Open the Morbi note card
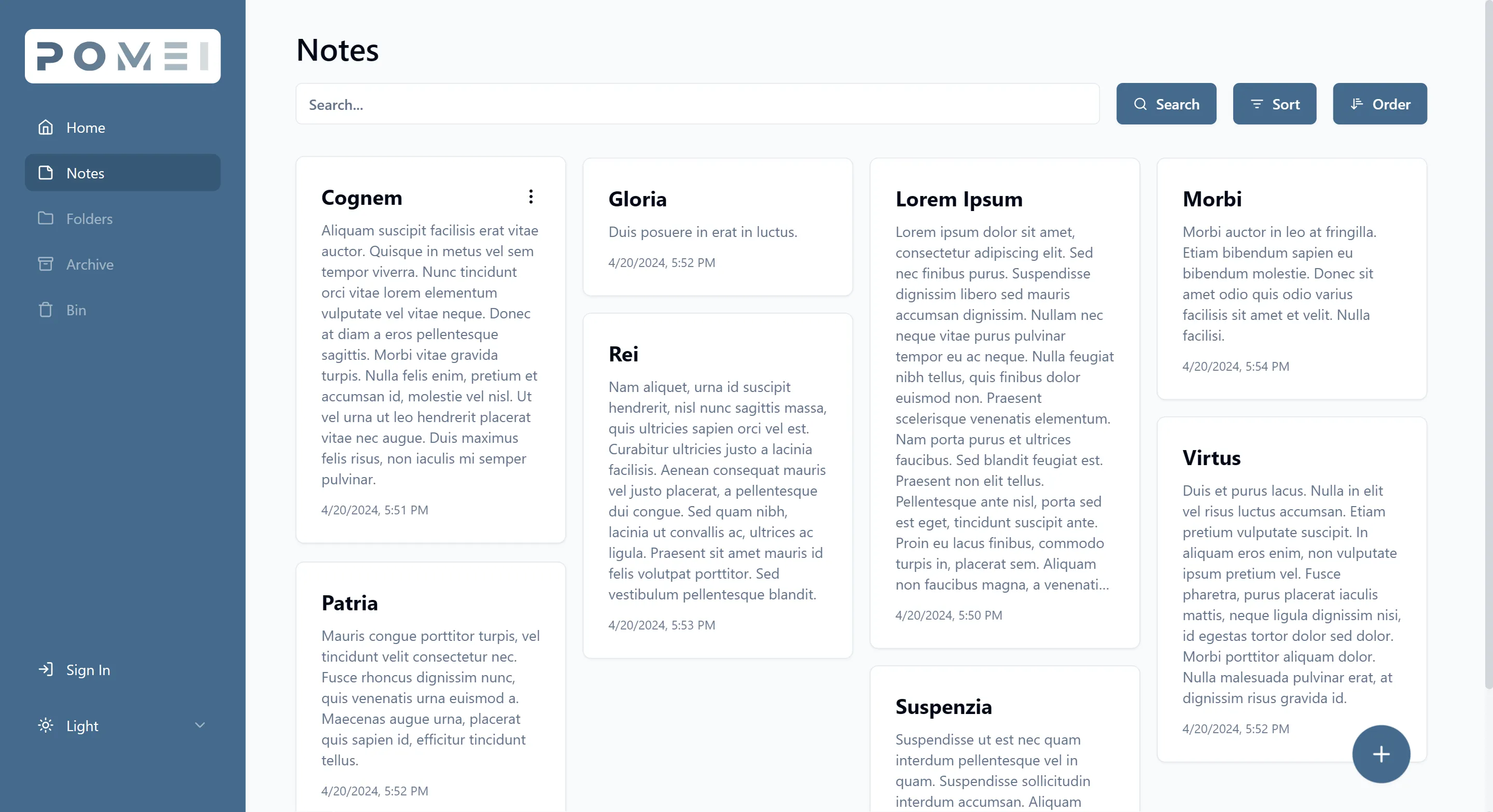Screen dimensions: 1493x812 coord(1291,278)
